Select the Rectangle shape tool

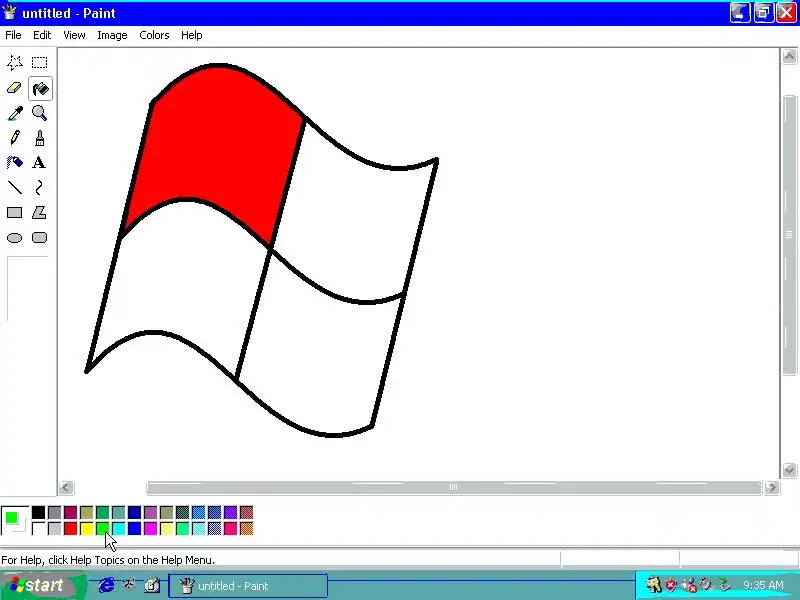click(x=14, y=213)
